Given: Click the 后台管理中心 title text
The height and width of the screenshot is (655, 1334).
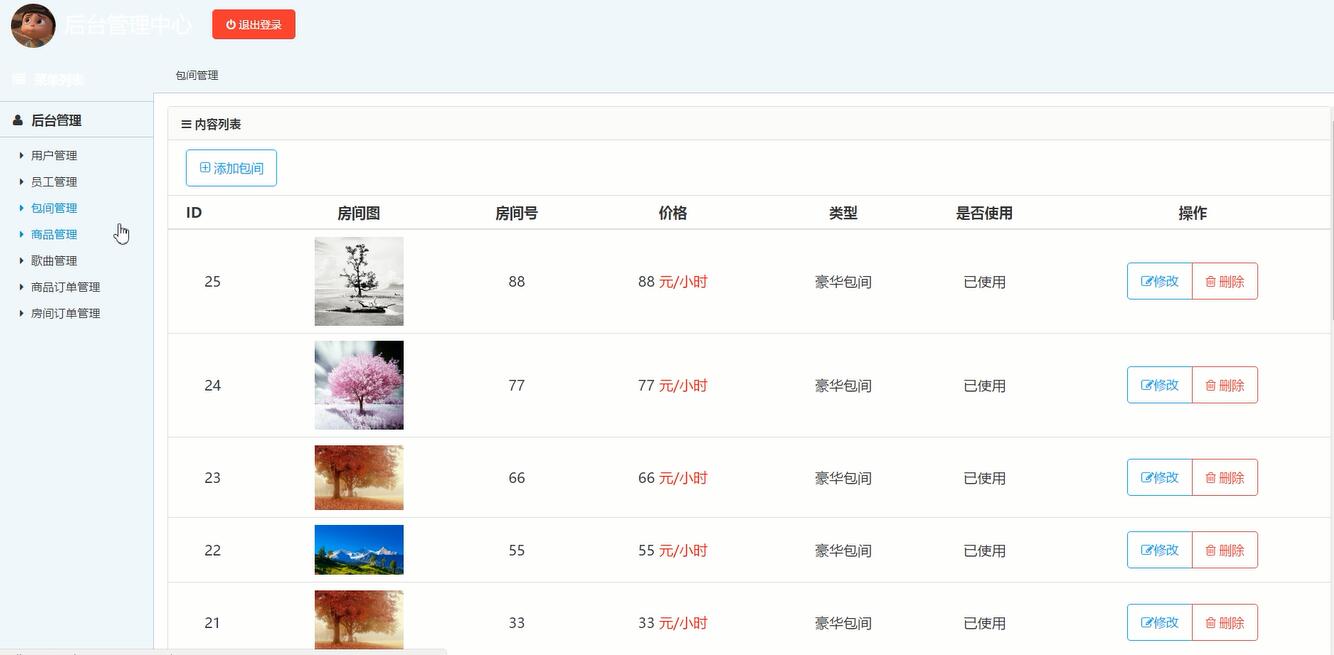Looking at the screenshot, I should coord(127,25).
